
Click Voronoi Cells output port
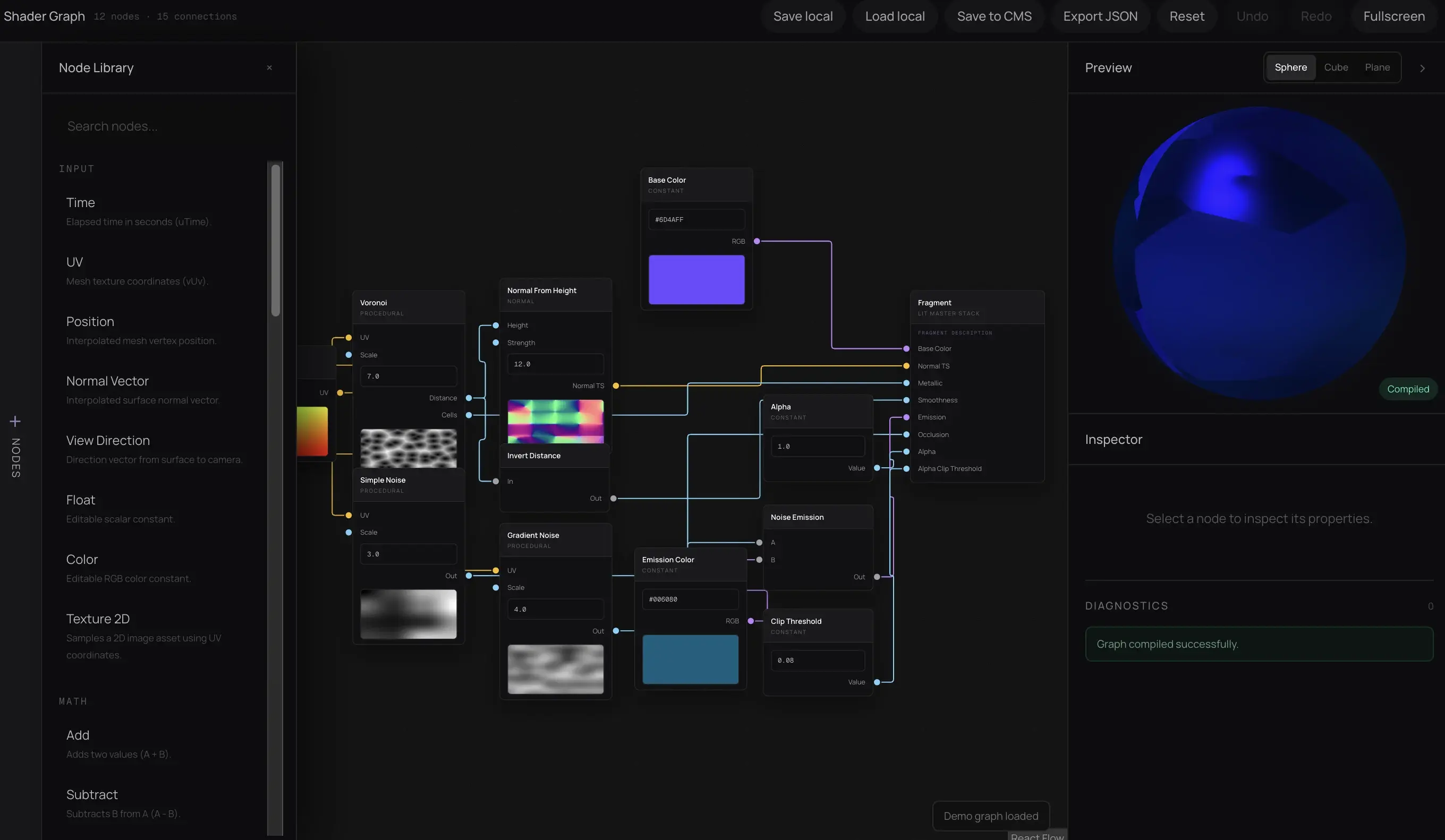(x=469, y=415)
